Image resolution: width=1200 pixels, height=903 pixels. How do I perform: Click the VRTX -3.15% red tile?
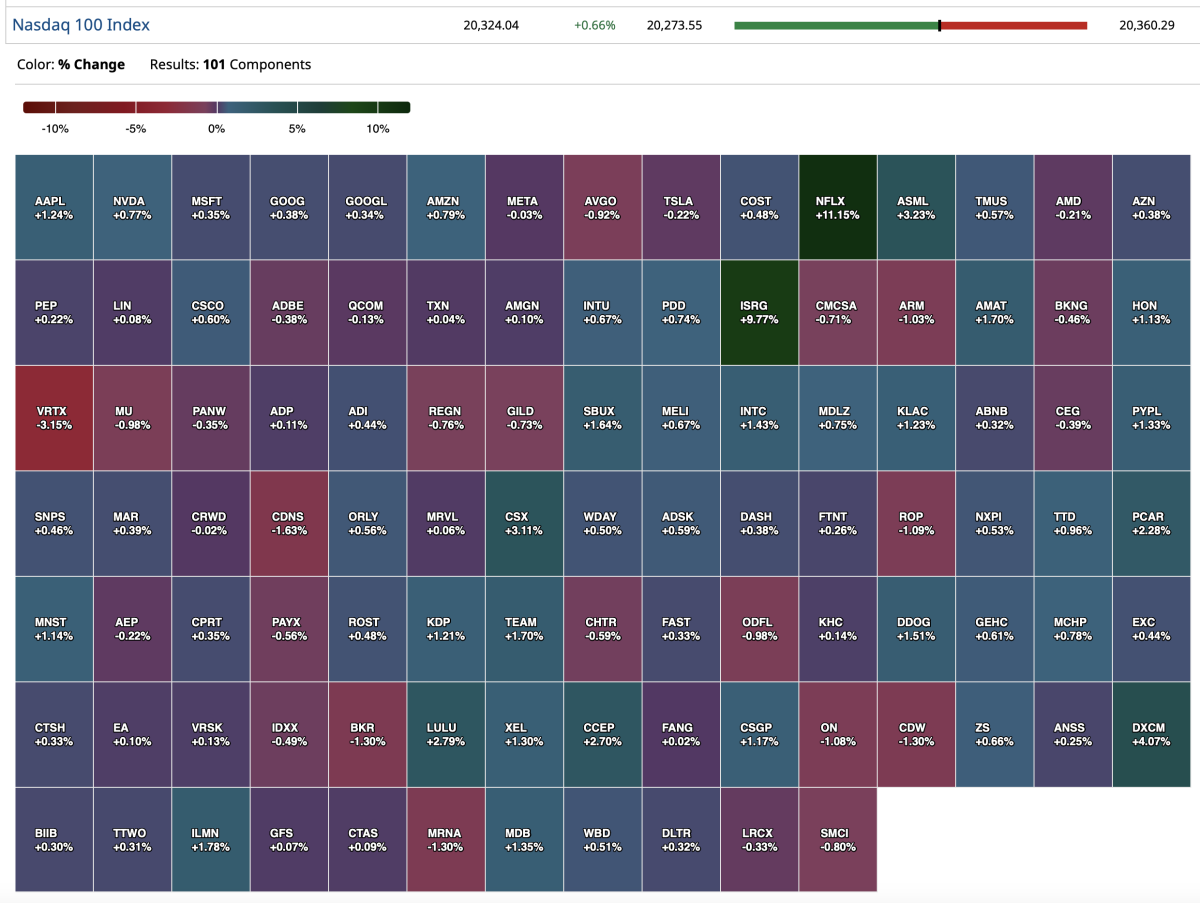click(x=54, y=417)
